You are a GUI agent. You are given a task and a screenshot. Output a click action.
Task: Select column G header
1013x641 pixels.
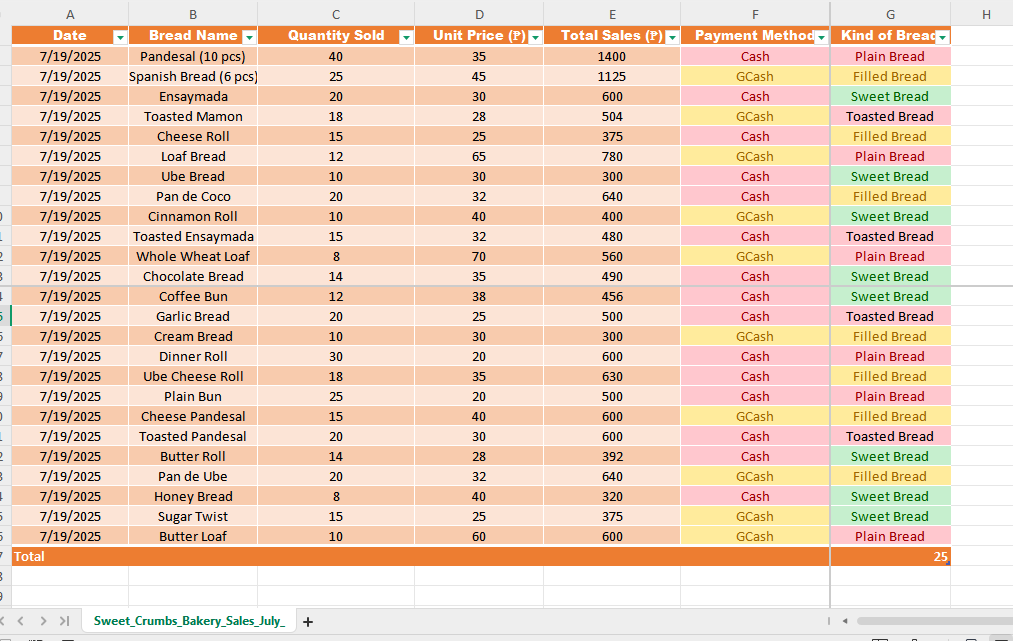pos(890,14)
